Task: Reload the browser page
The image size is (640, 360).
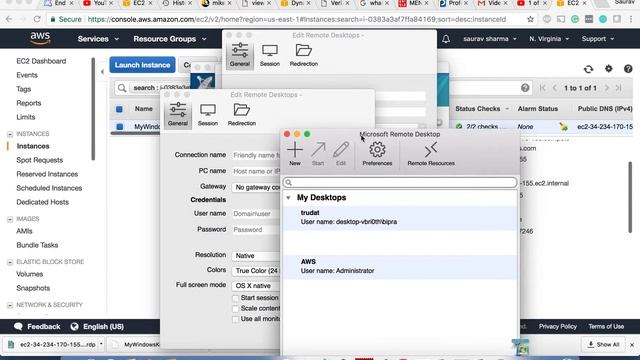Action: coord(37,19)
